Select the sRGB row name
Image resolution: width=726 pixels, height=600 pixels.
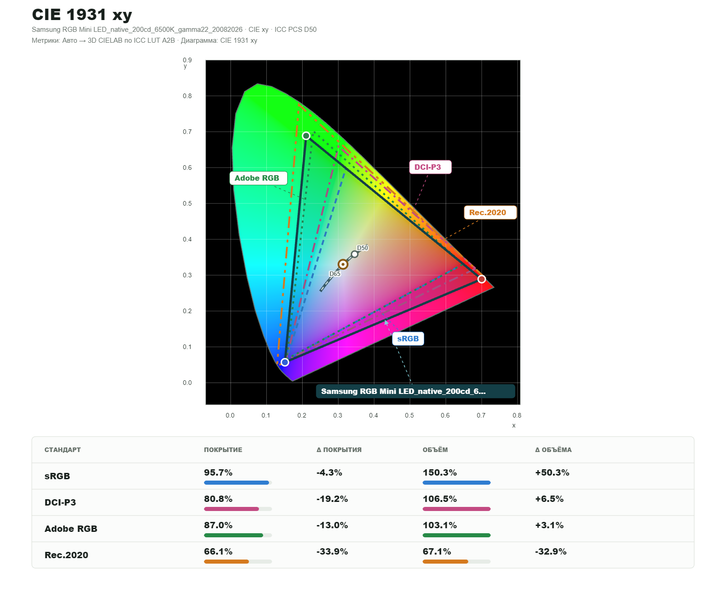pos(57,476)
